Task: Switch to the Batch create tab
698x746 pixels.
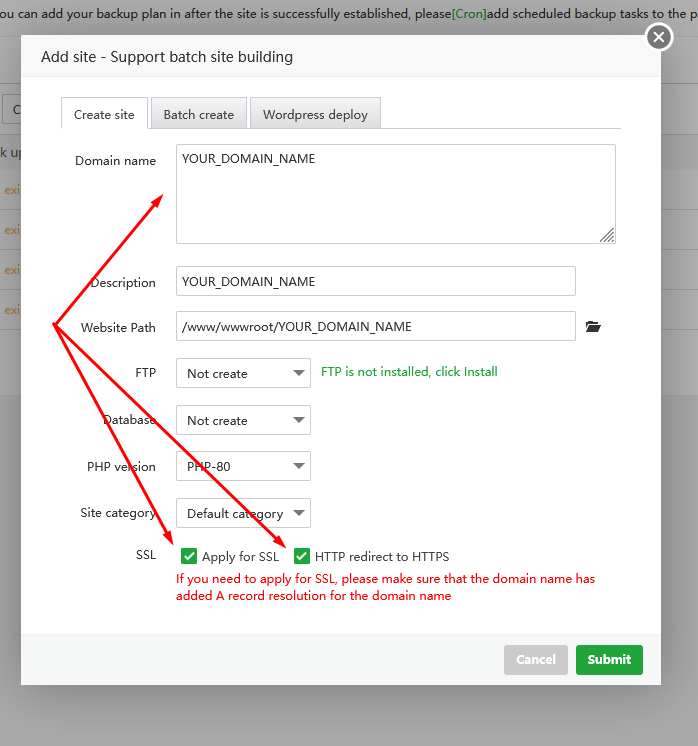Action: [x=198, y=114]
